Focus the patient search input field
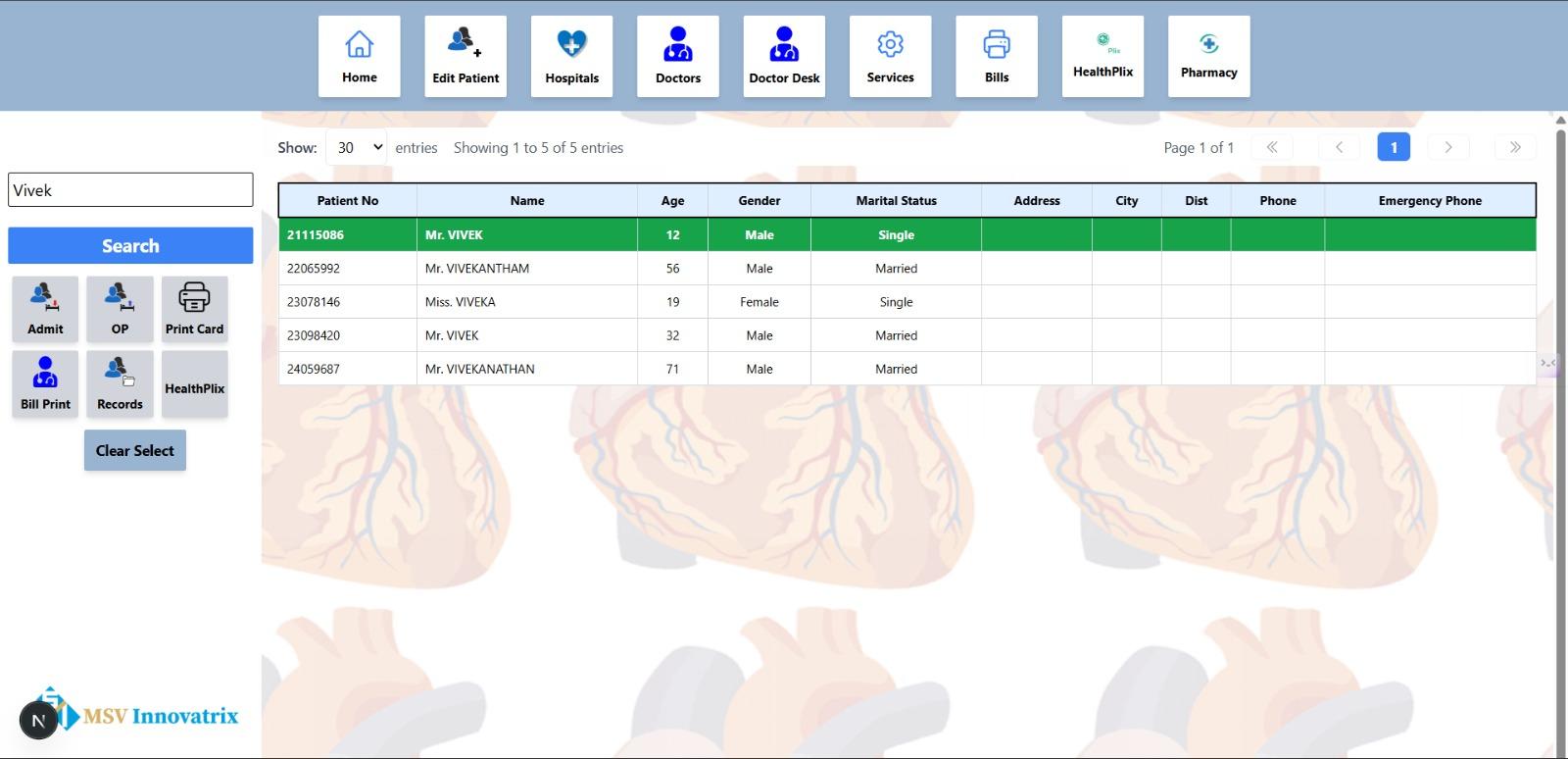 (130, 190)
